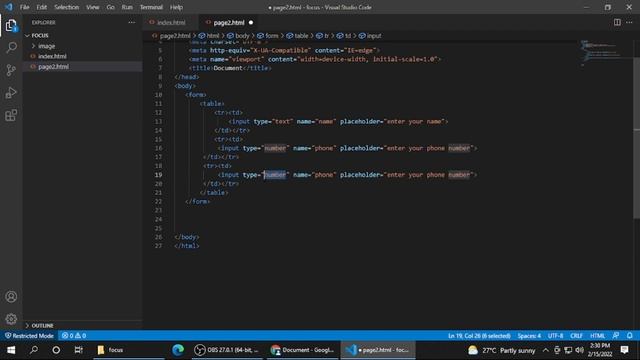Screen dimensions: 640x360
Task: Show hidden system tray icons
Action: point(545,350)
